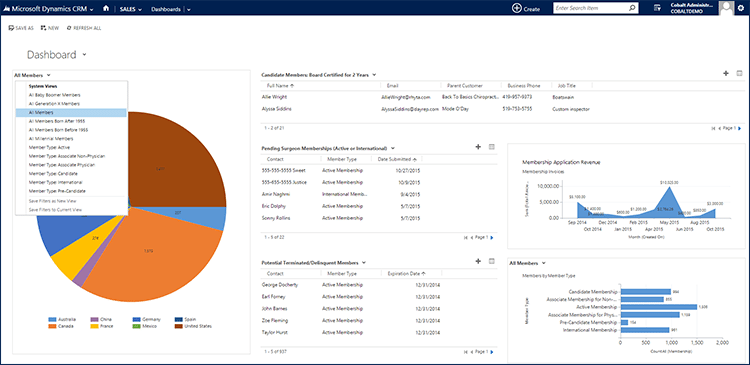Open Candidate Members: Board Certified view dropdown
750x365 pixels.
374,75
